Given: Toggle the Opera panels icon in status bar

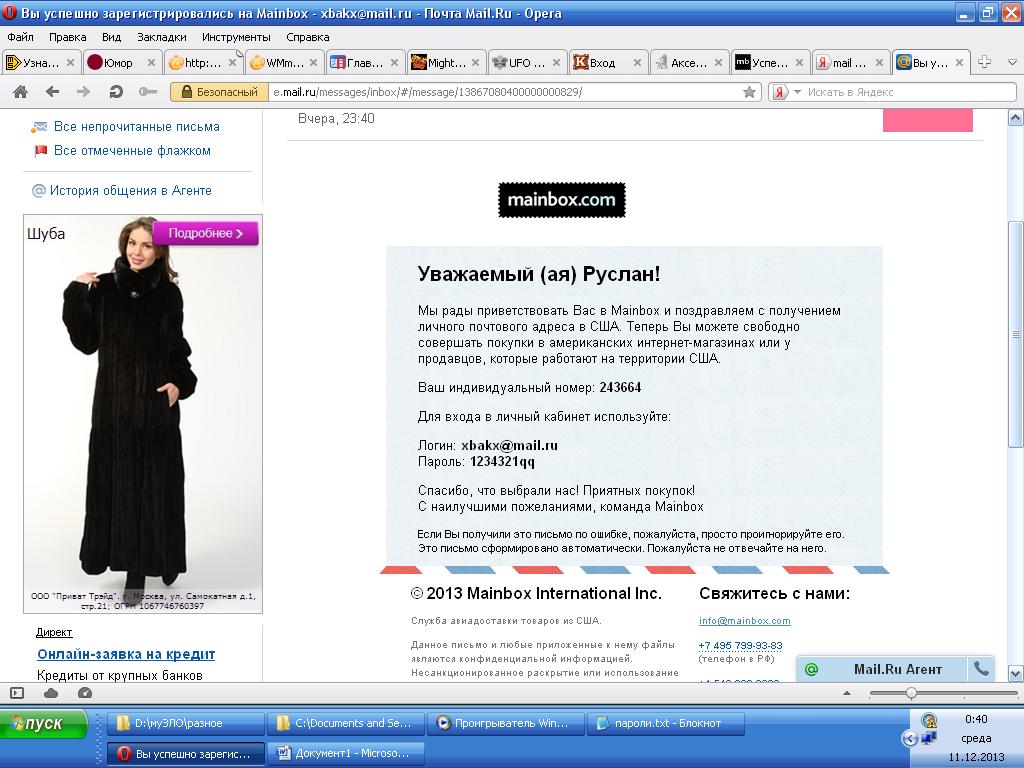Looking at the screenshot, I should [17, 693].
